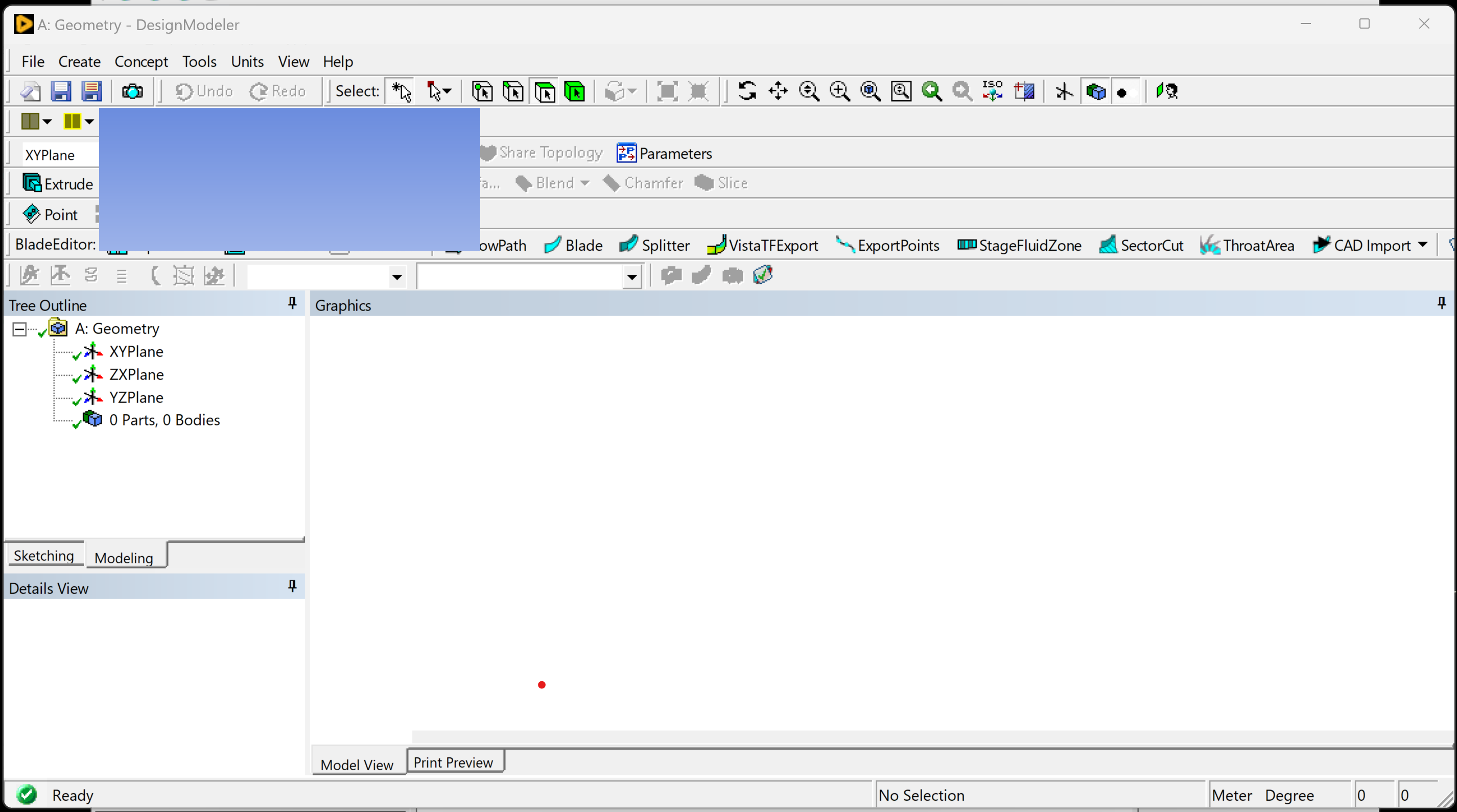Toggle the vertex selection filter
Image resolution: width=1457 pixels, height=812 pixels.
482,91
